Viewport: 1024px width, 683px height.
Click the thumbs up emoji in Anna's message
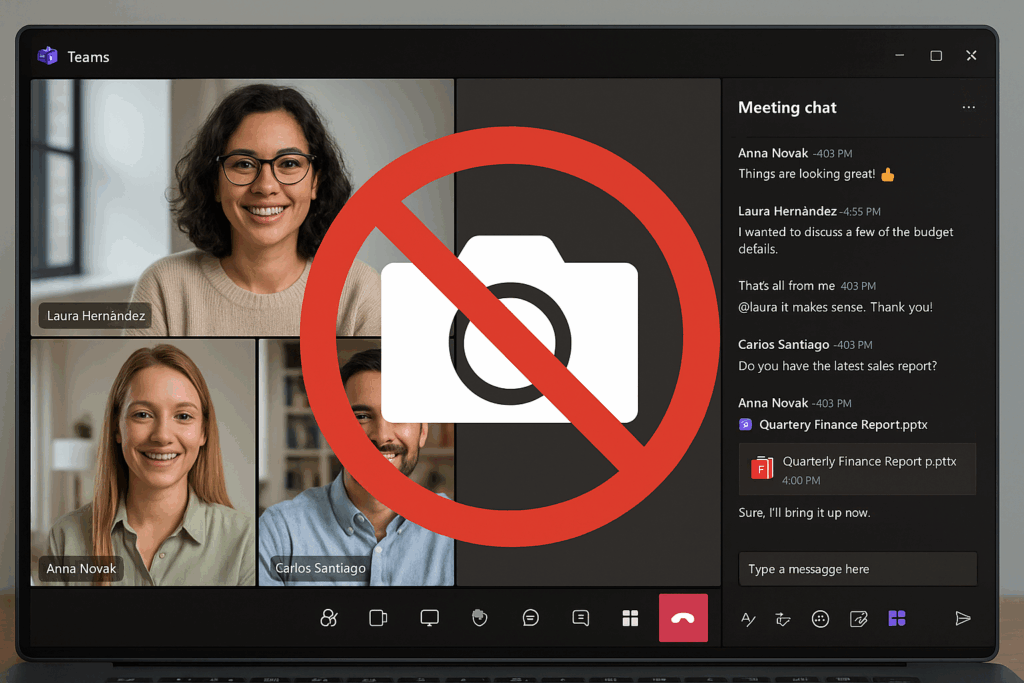(x=888, y=174)
